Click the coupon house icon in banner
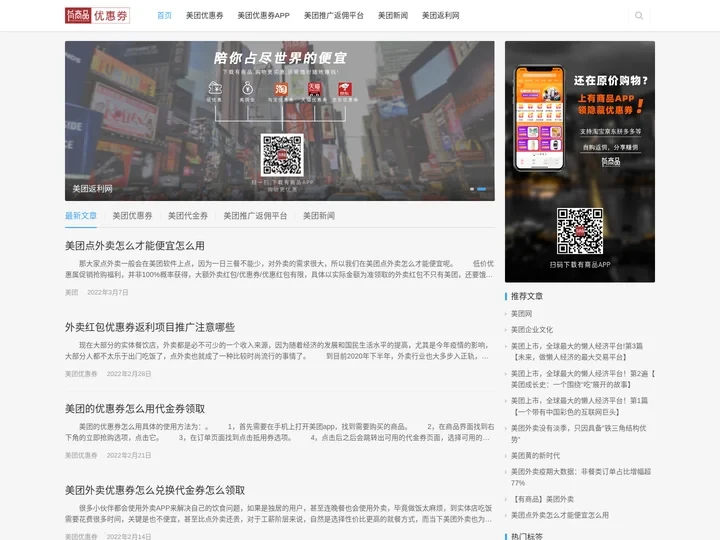The width and height of the screenshot is (720, 540). 214,88
